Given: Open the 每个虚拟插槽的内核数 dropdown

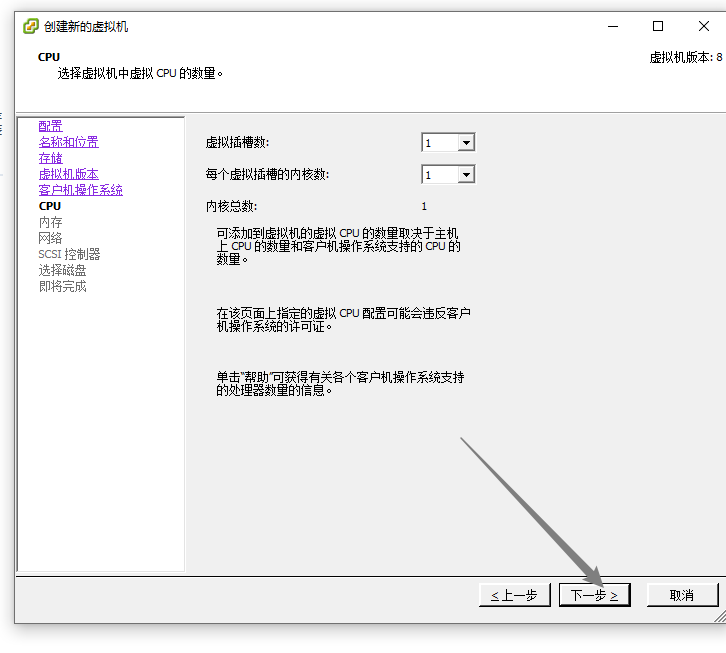Looking at the screenshot, I should coord(466,175).
